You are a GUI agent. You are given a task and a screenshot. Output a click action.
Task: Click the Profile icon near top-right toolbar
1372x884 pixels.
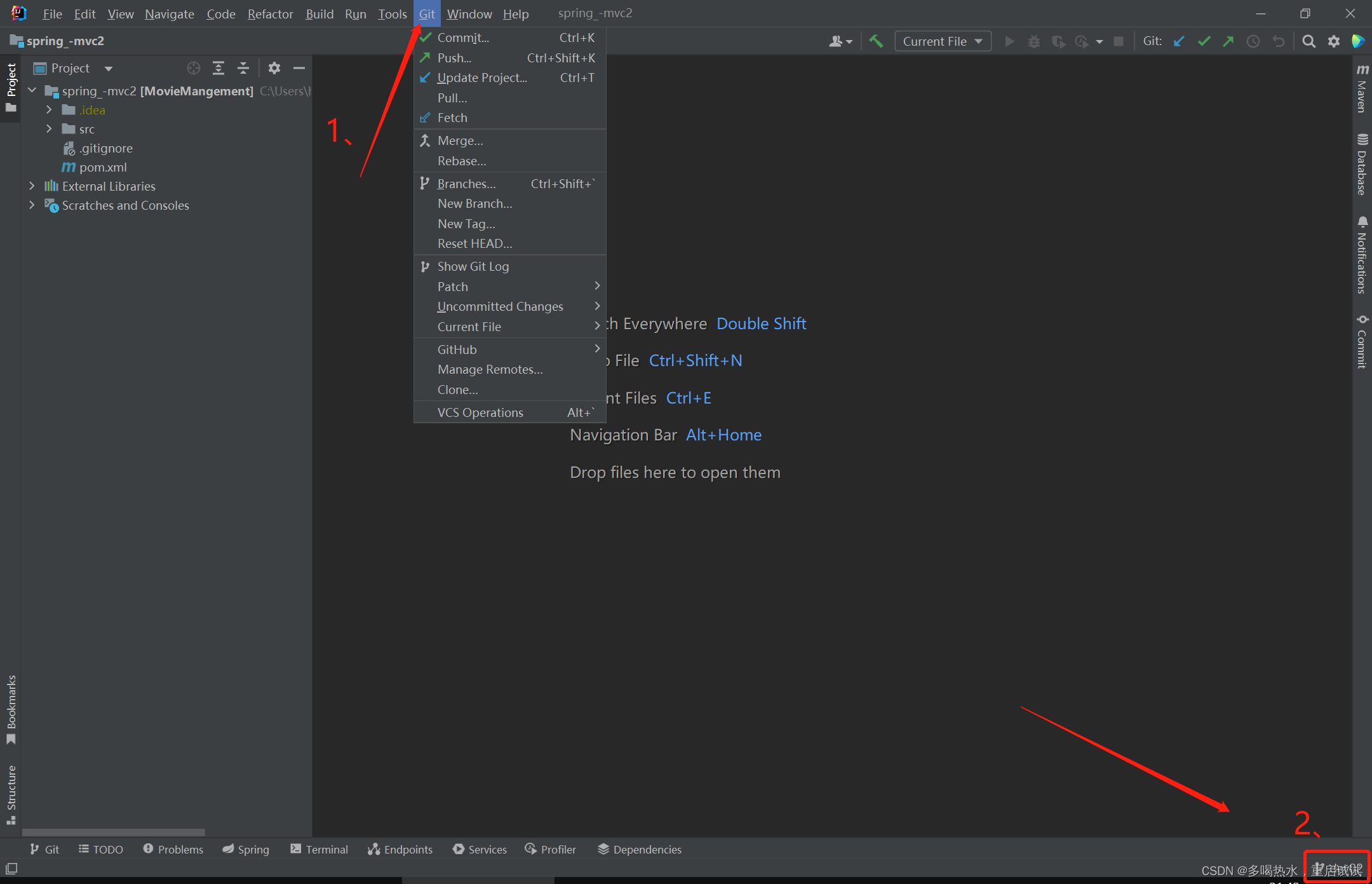(835, 41)
